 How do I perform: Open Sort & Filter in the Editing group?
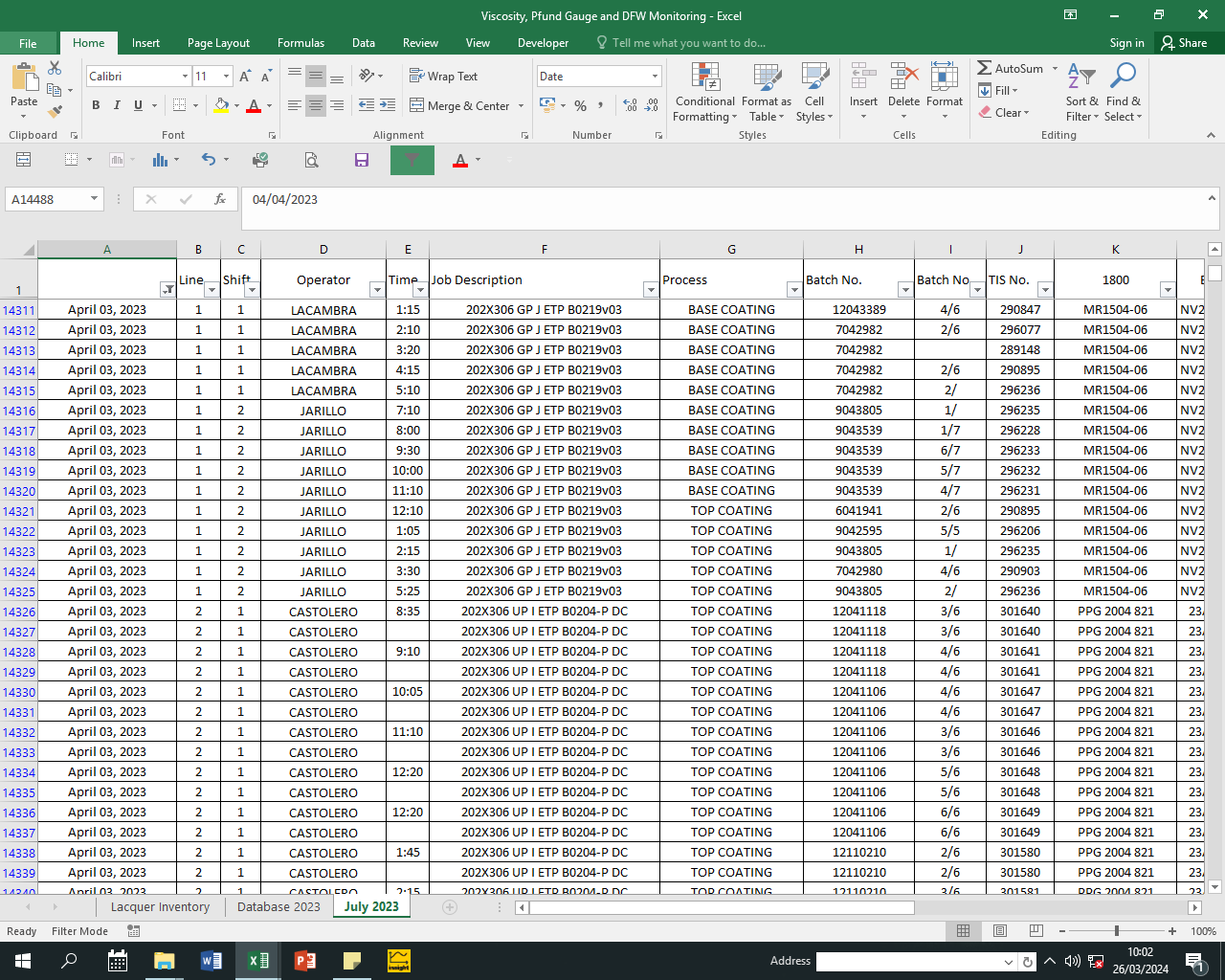click(x=1081, y=93)
